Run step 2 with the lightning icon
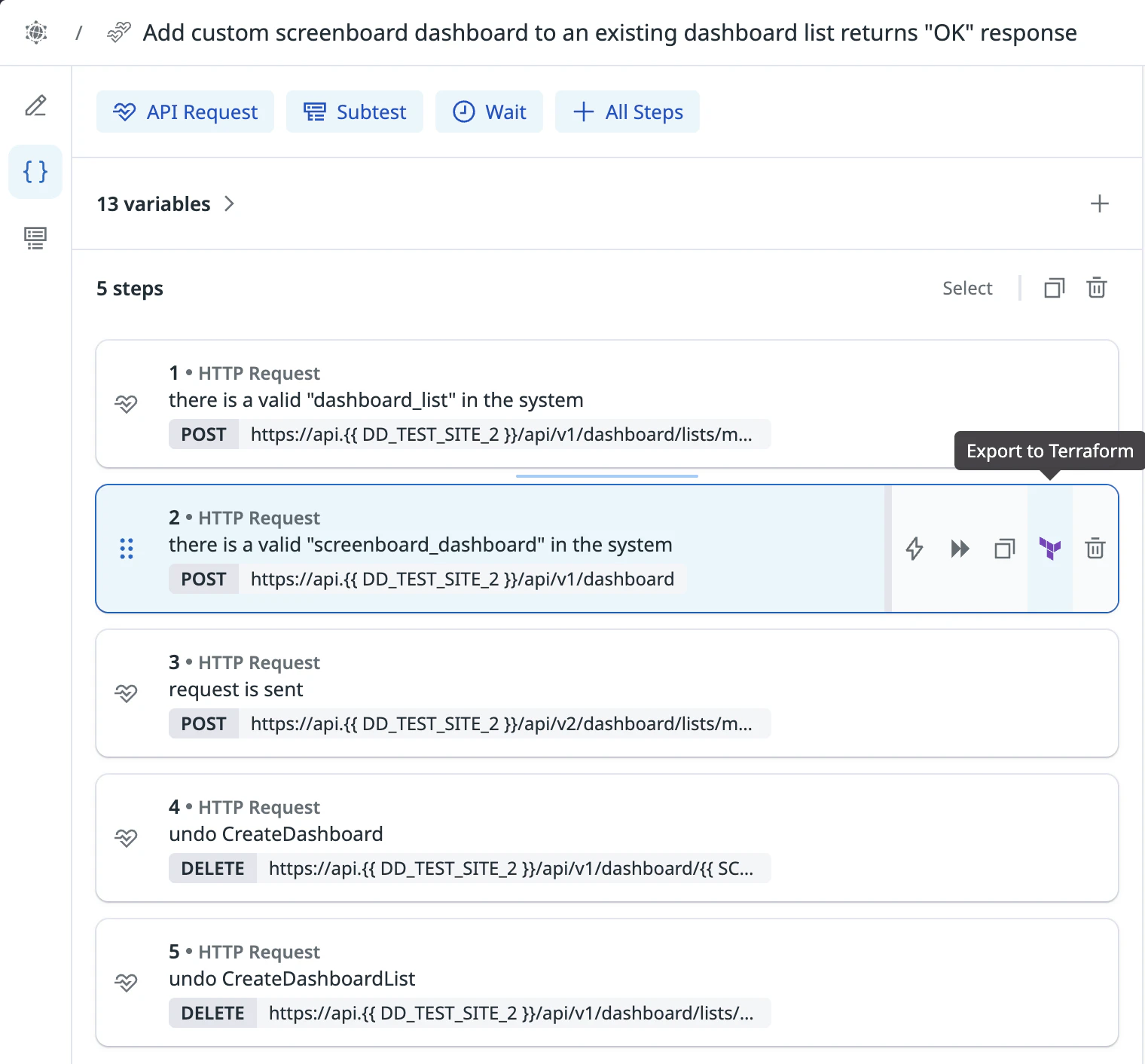The height and width of the screenshot is (1064, 1145). [x=914, y=549]
